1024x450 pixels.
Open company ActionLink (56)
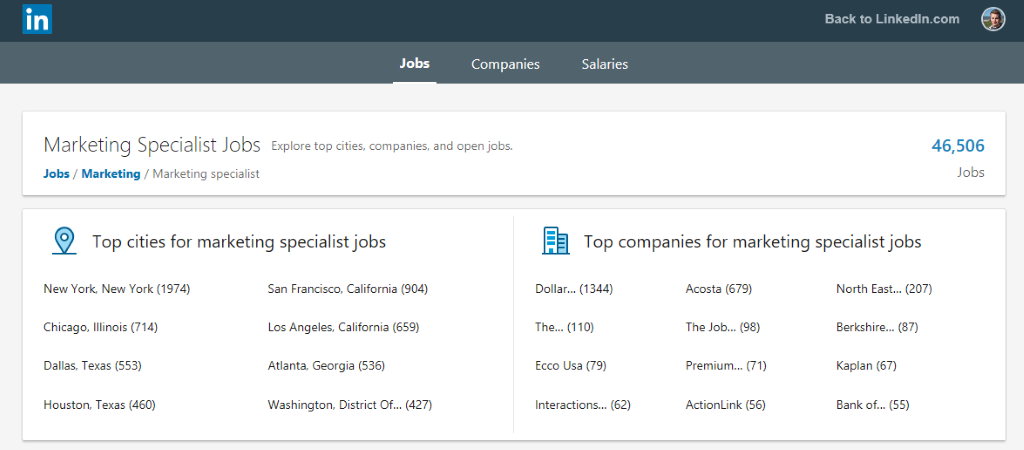(726, 405)
